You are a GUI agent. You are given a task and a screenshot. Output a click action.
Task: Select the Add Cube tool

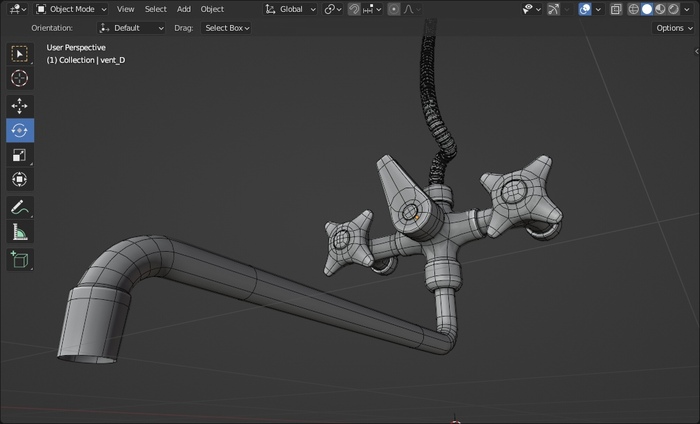20,260
